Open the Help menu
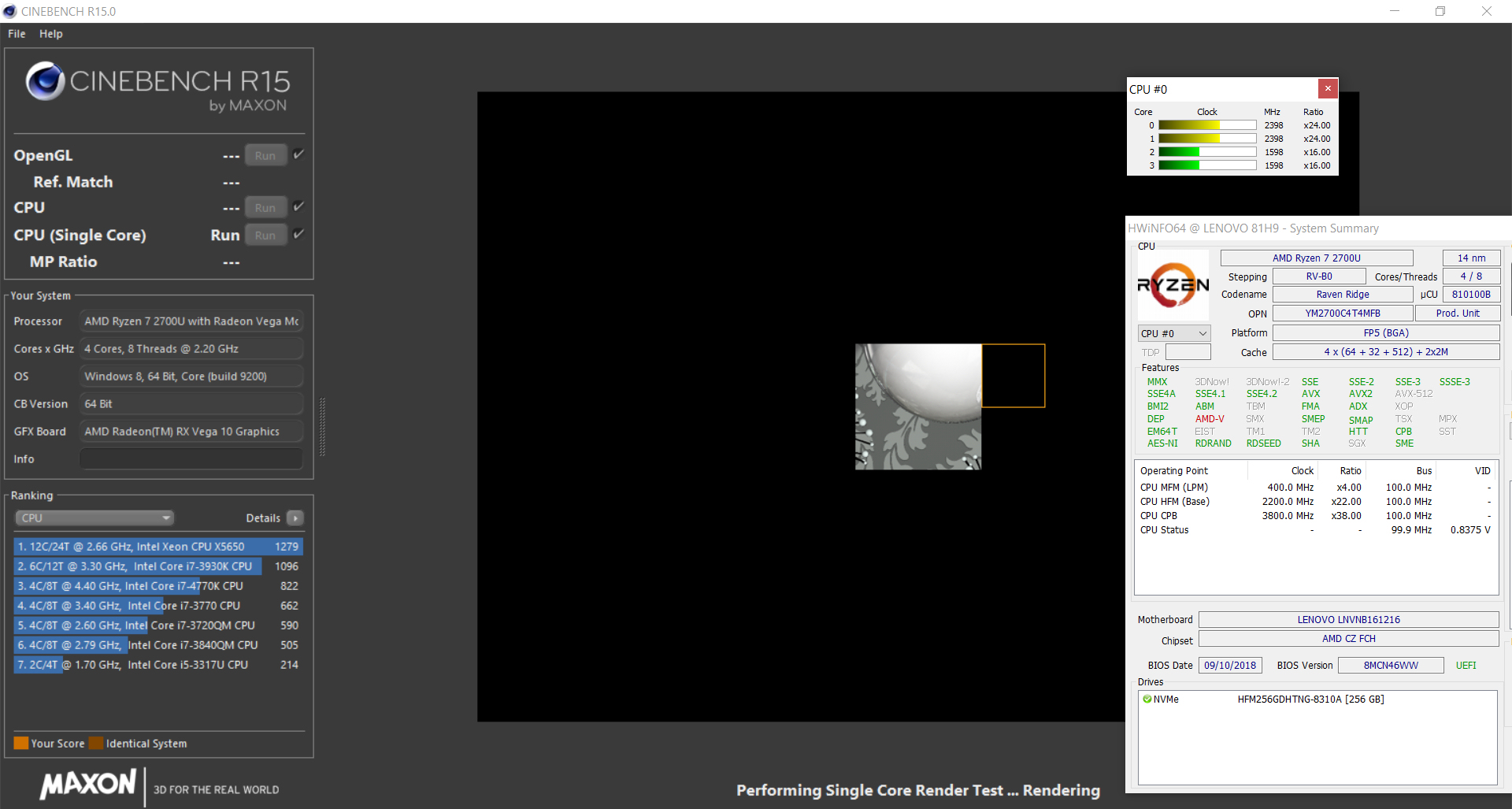This screenshot has width=1512, height=809. pyautogui.click(x=51, y=34)
